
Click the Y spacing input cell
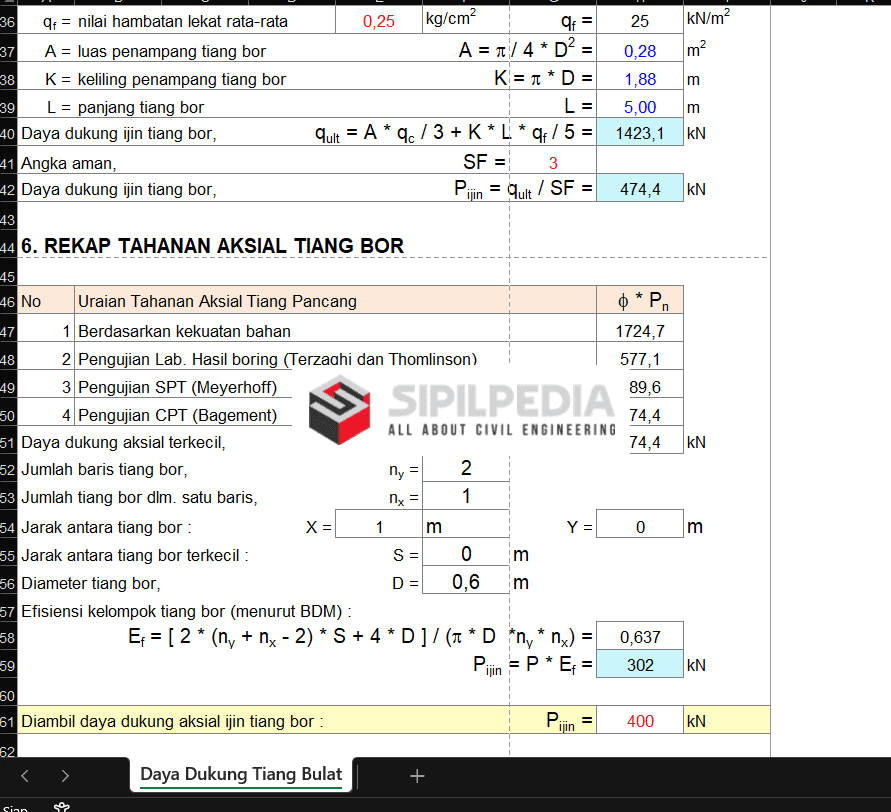tap(640, 526)
